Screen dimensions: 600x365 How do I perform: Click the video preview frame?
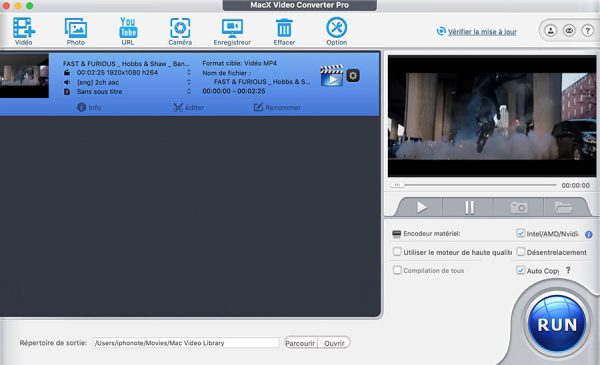[492, 116]
